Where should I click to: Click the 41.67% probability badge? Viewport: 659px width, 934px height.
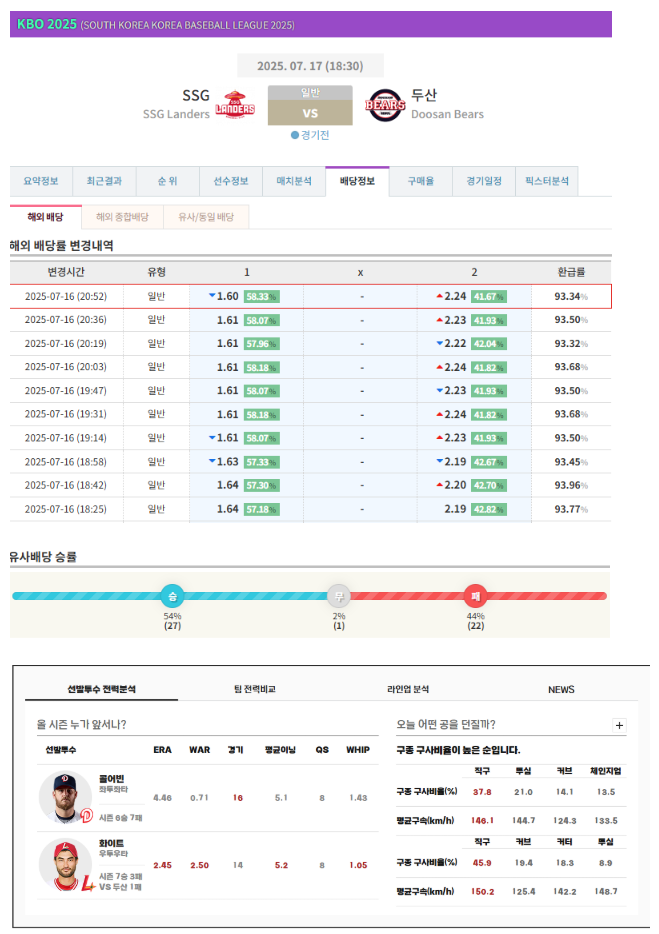489,297
